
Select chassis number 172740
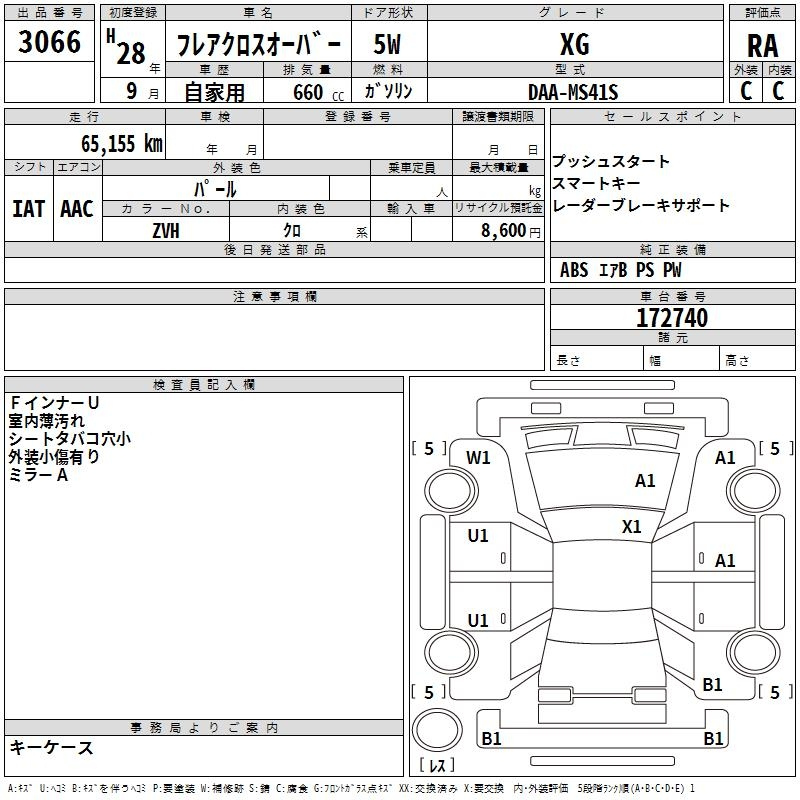[x=672, y=318]
